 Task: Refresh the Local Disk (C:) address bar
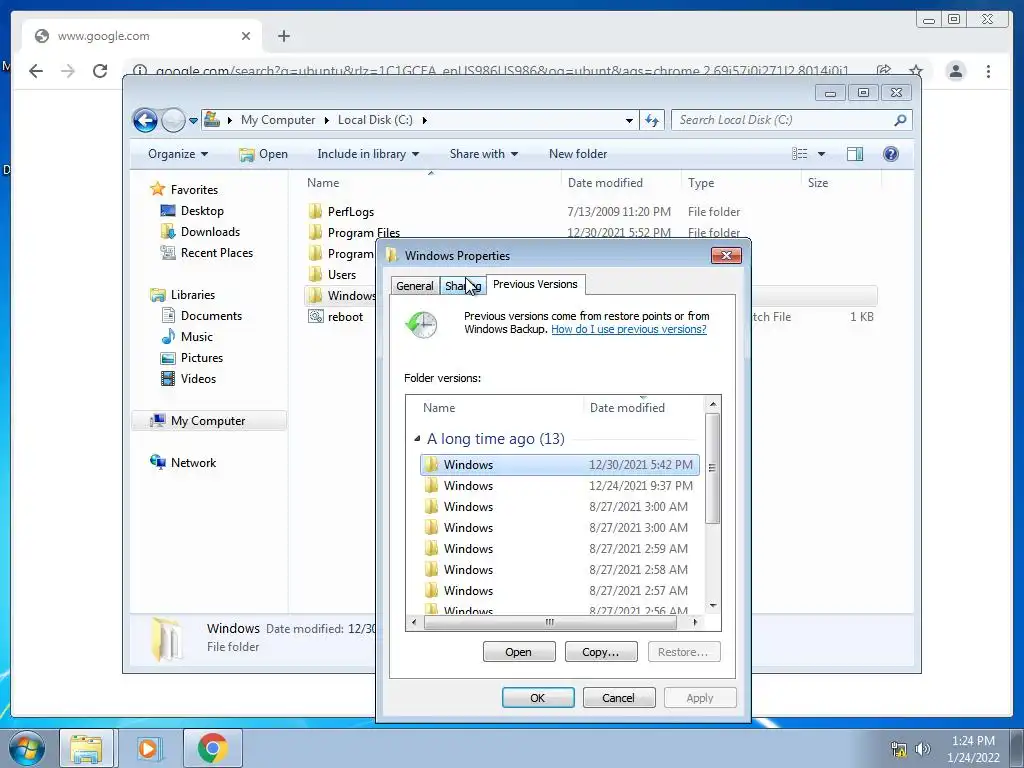click(652, 120)
